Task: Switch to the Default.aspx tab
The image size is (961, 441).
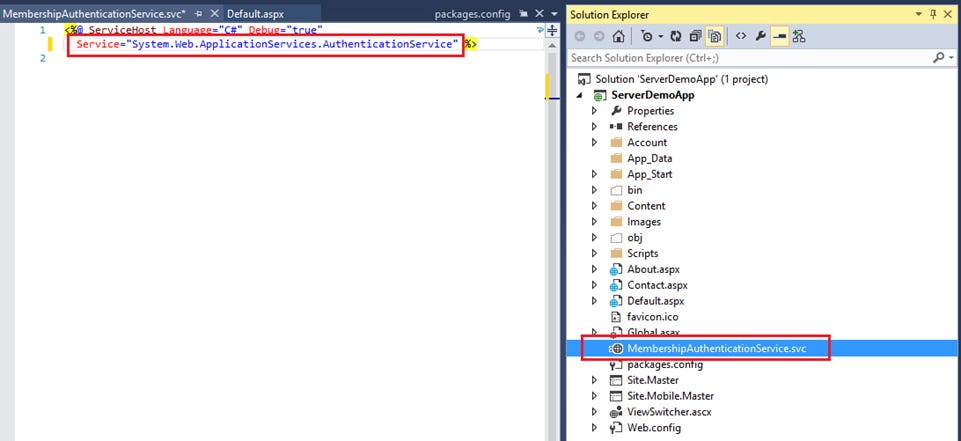Action: 255,14
